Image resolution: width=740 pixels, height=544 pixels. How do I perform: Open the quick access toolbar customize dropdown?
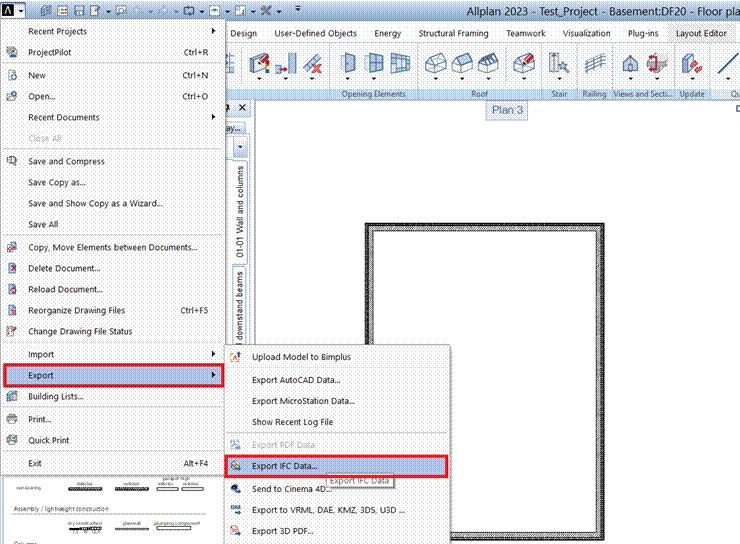[x=297, y=9]
